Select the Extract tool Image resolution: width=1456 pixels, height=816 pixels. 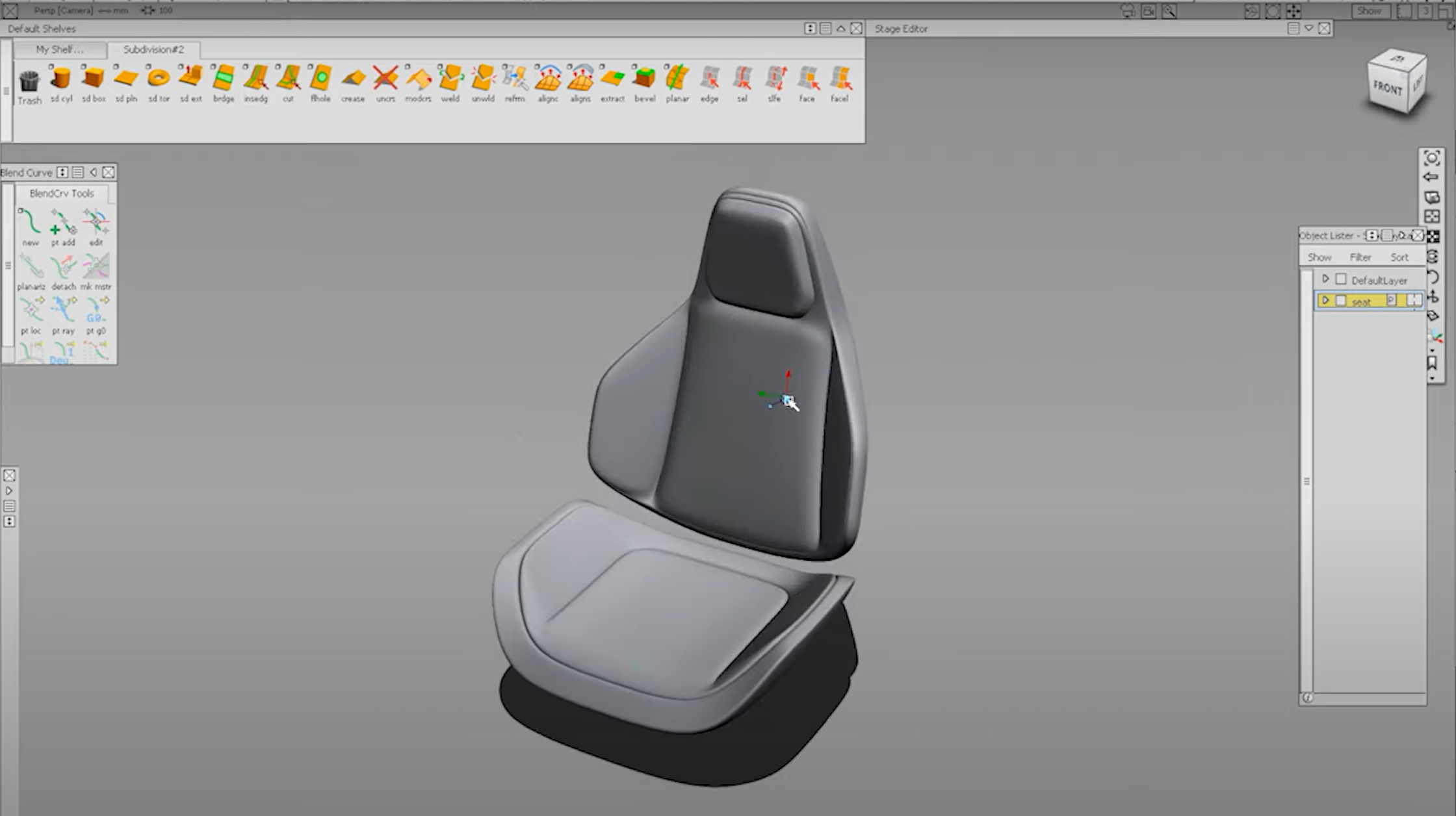pos(612,81)
